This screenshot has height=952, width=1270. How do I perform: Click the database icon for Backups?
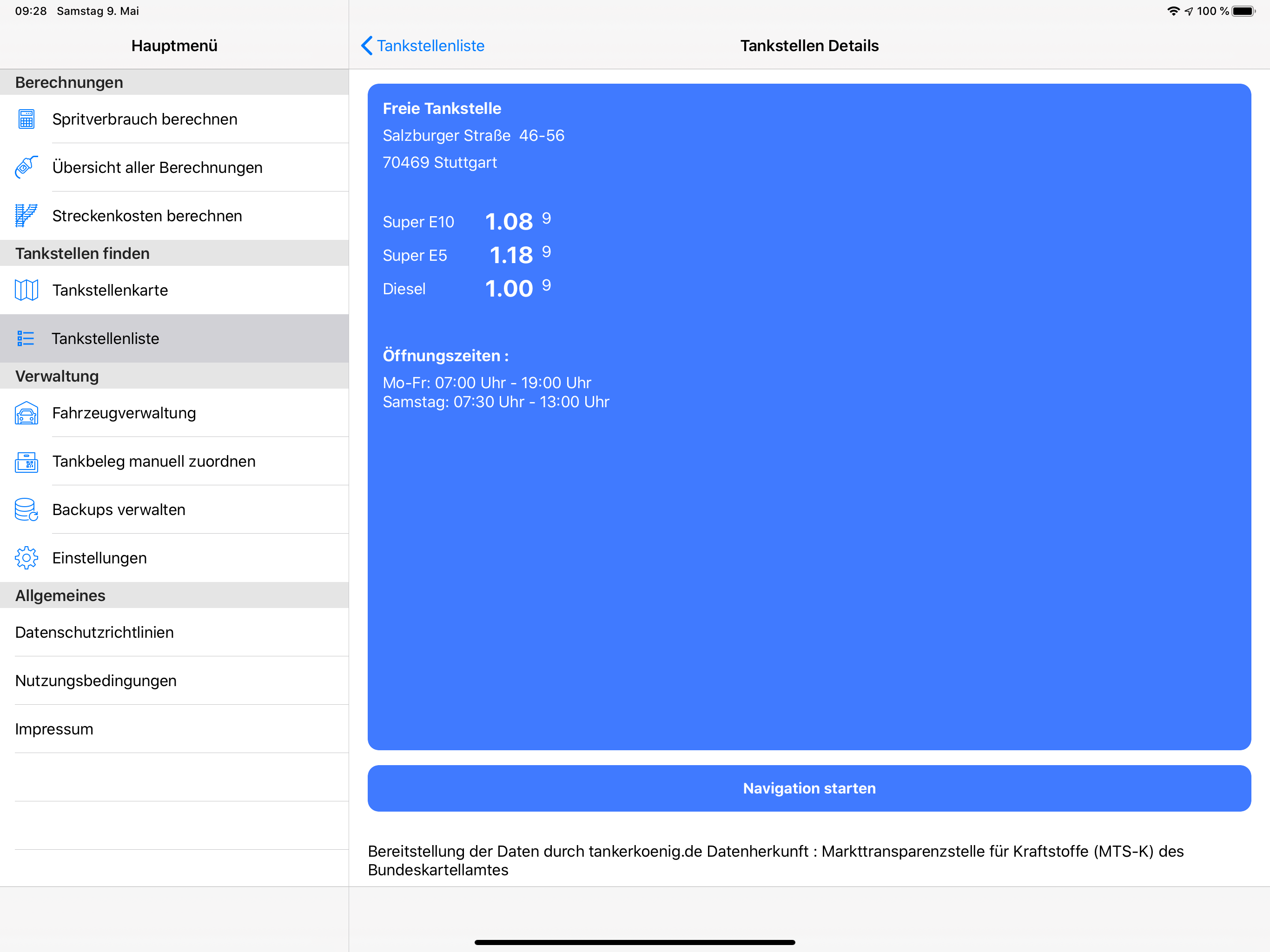click(x=26, y=510)
